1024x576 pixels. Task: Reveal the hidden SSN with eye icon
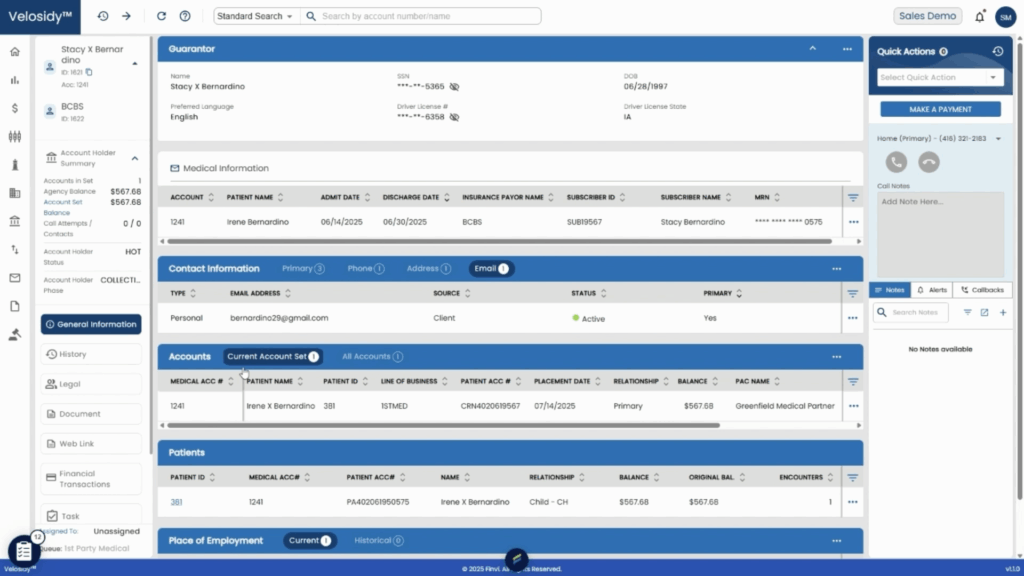coord(454,87)
